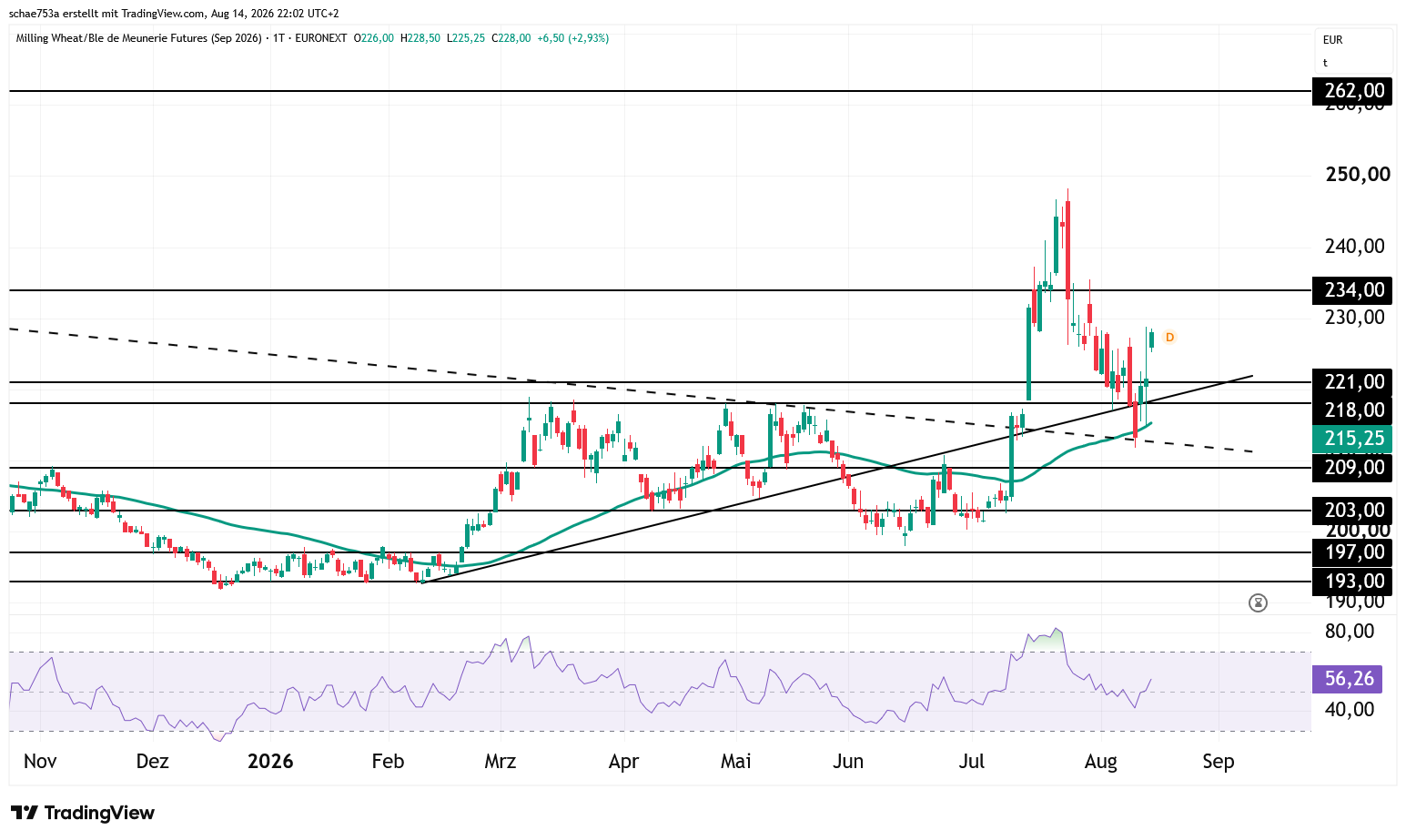Select the 218,00 price line label
1406x840 pixels.
(x=1352, y=410)
